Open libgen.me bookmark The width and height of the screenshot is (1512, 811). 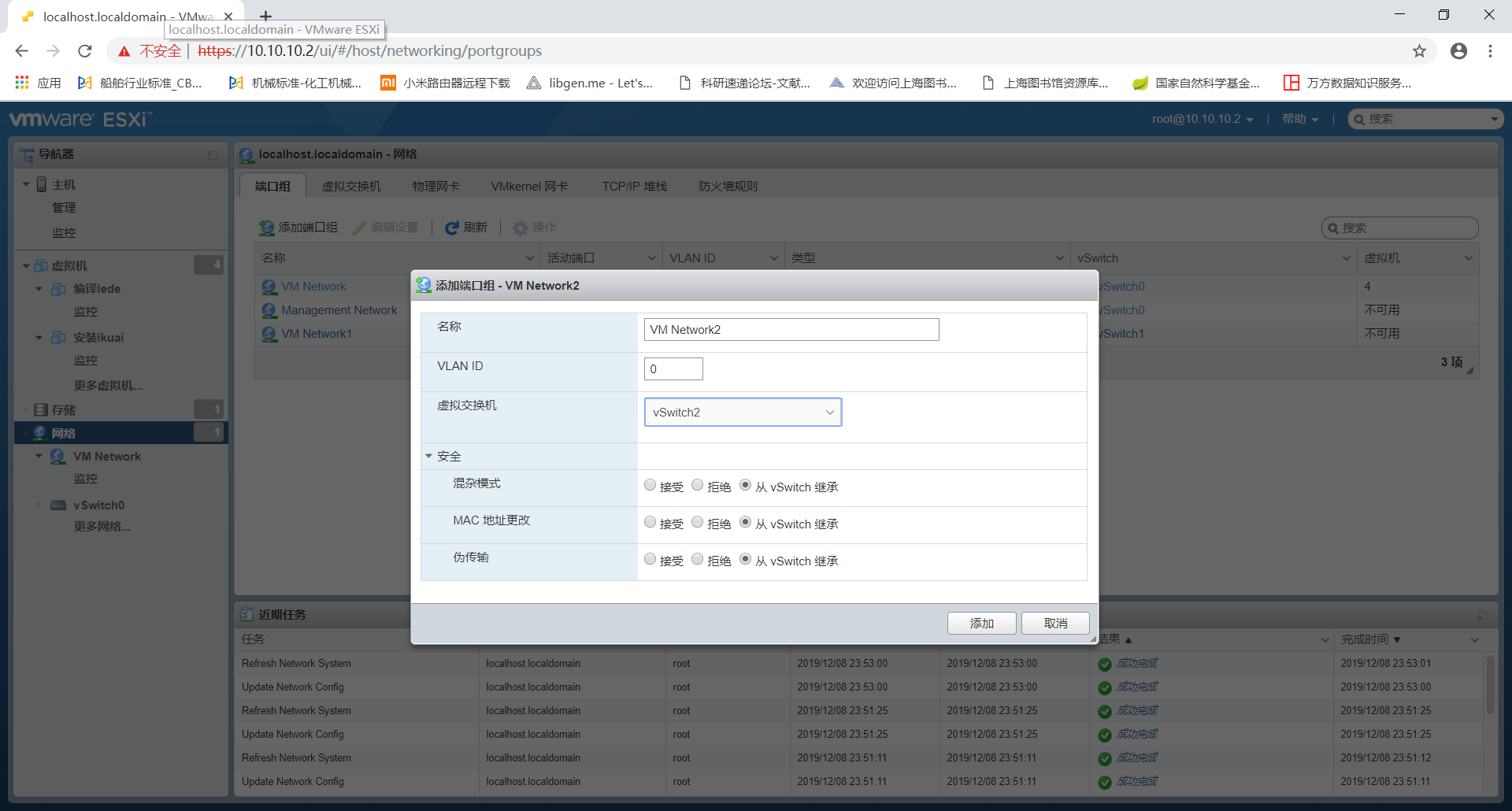[590, 83]
